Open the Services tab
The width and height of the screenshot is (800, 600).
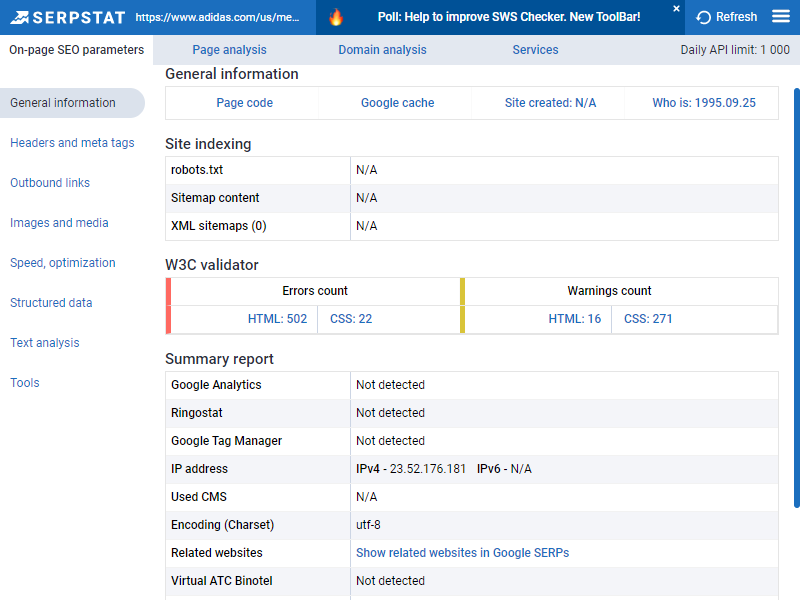535,49
